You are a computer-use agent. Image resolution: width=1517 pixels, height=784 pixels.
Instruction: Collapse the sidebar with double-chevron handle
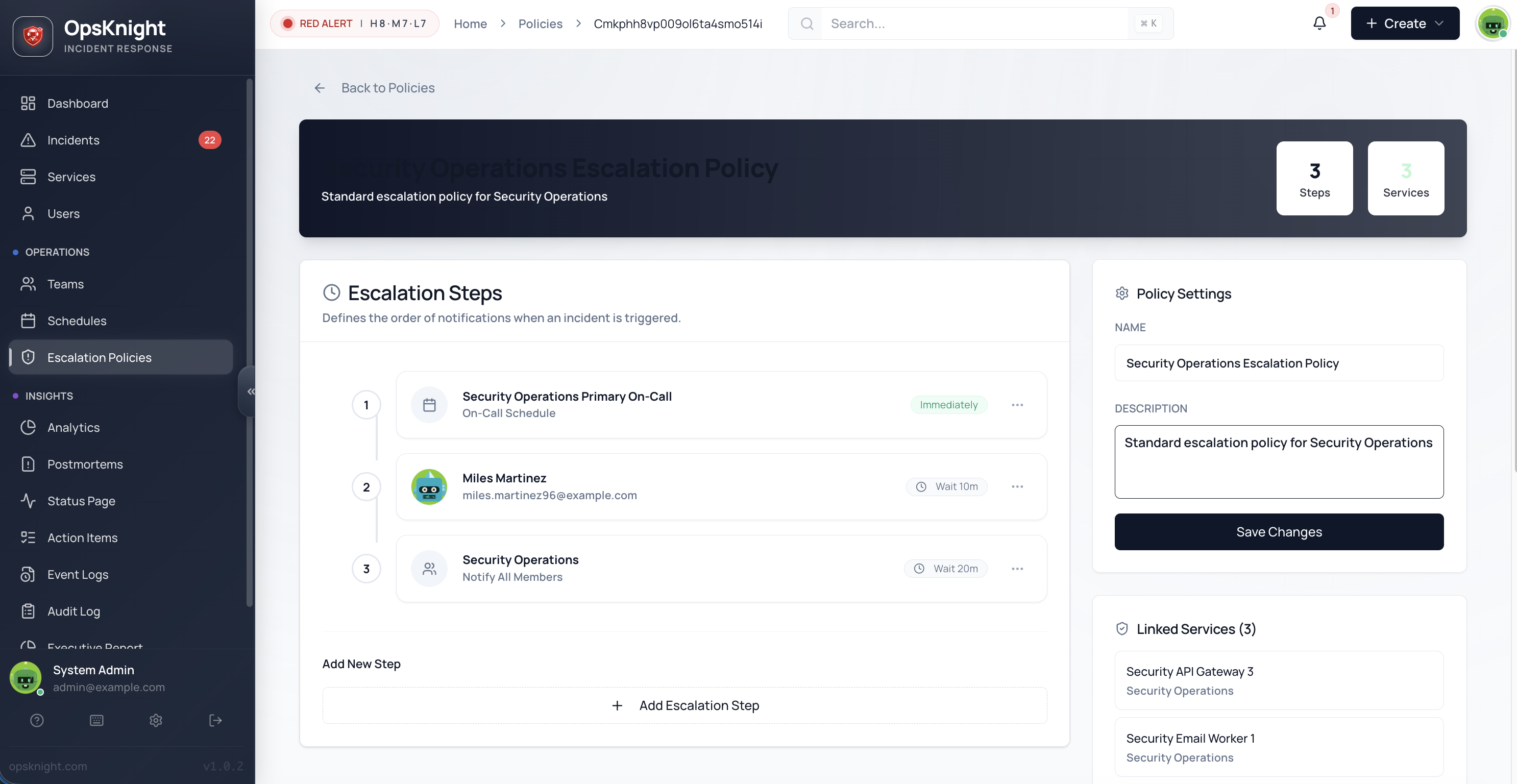click(x=250, y=391)
